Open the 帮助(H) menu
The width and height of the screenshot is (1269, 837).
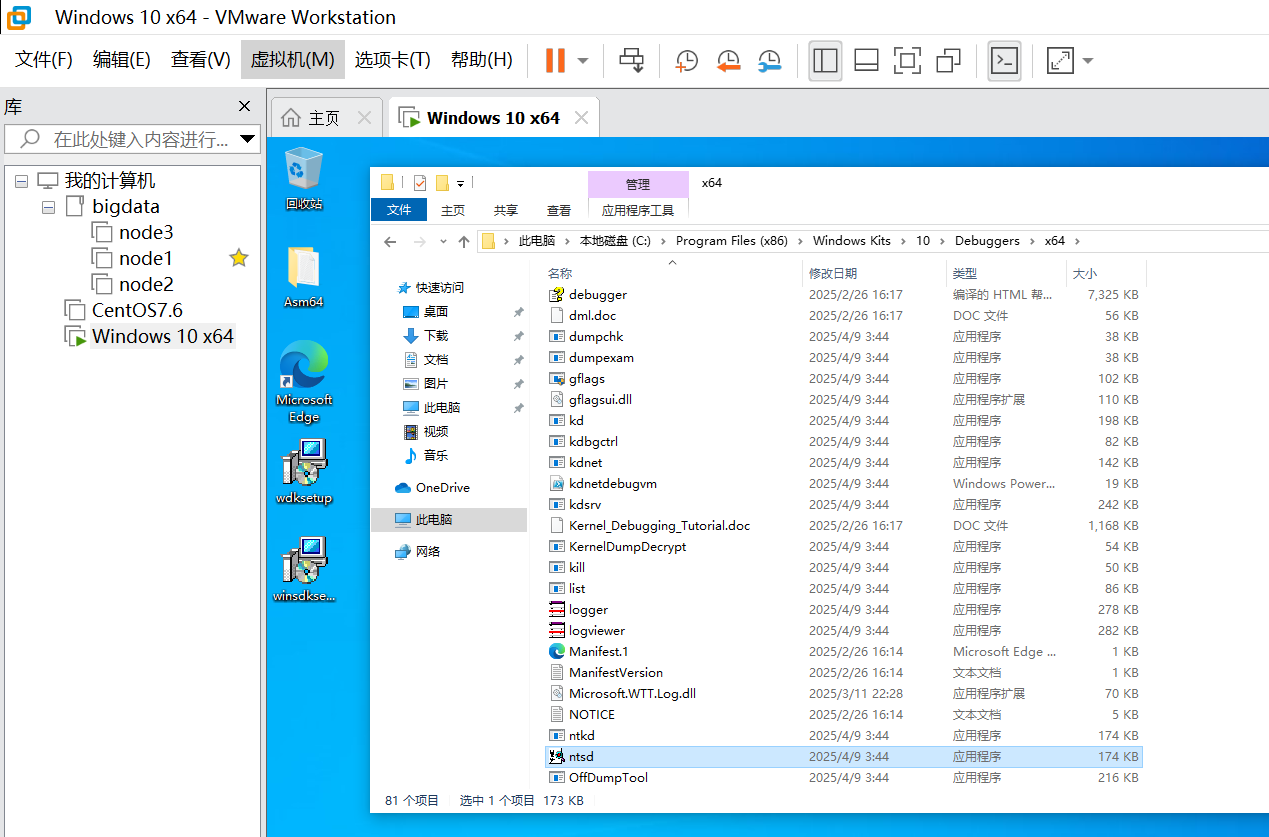tap(481, 60)
